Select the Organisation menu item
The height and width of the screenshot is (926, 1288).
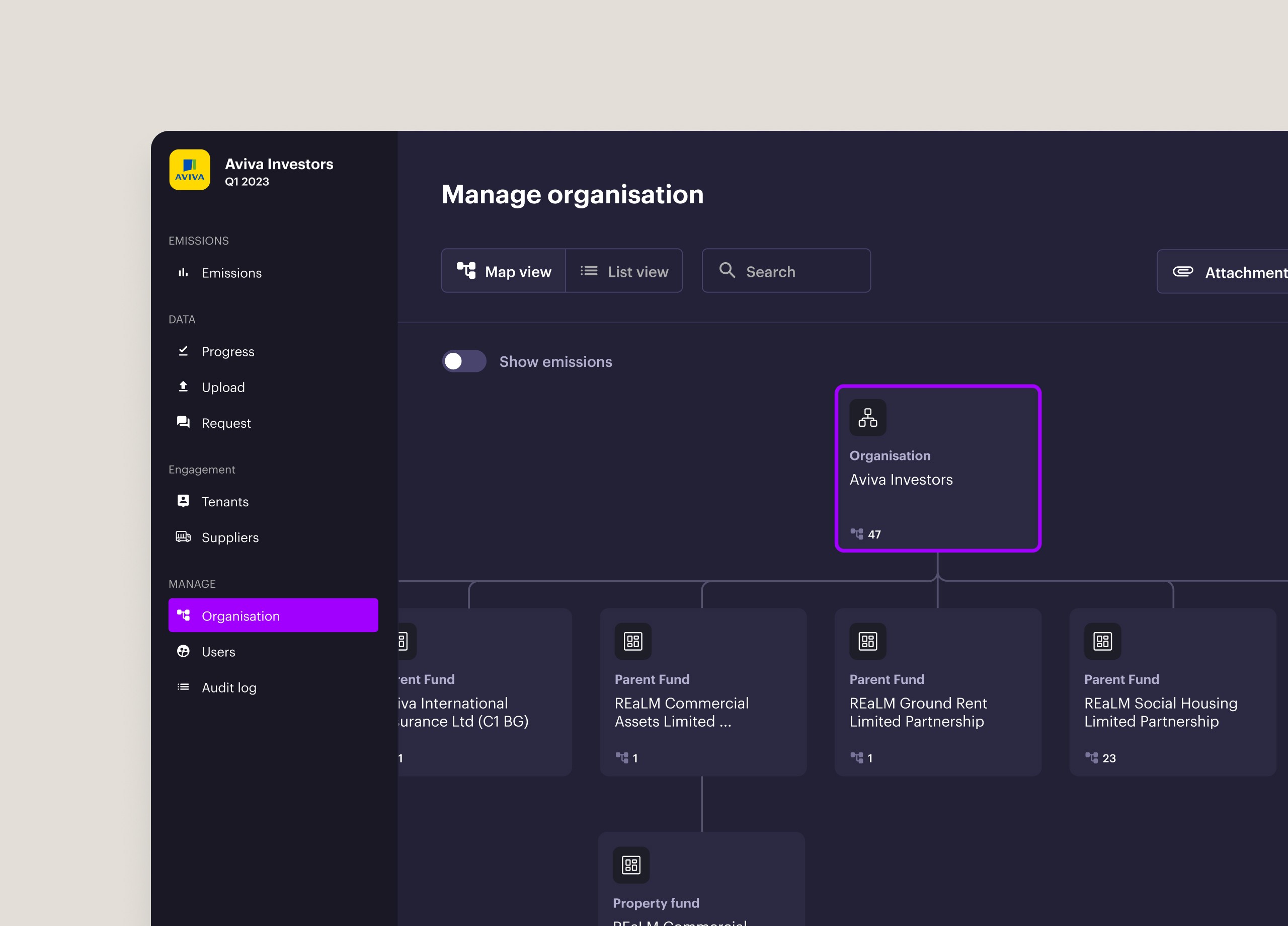[273, 615]
